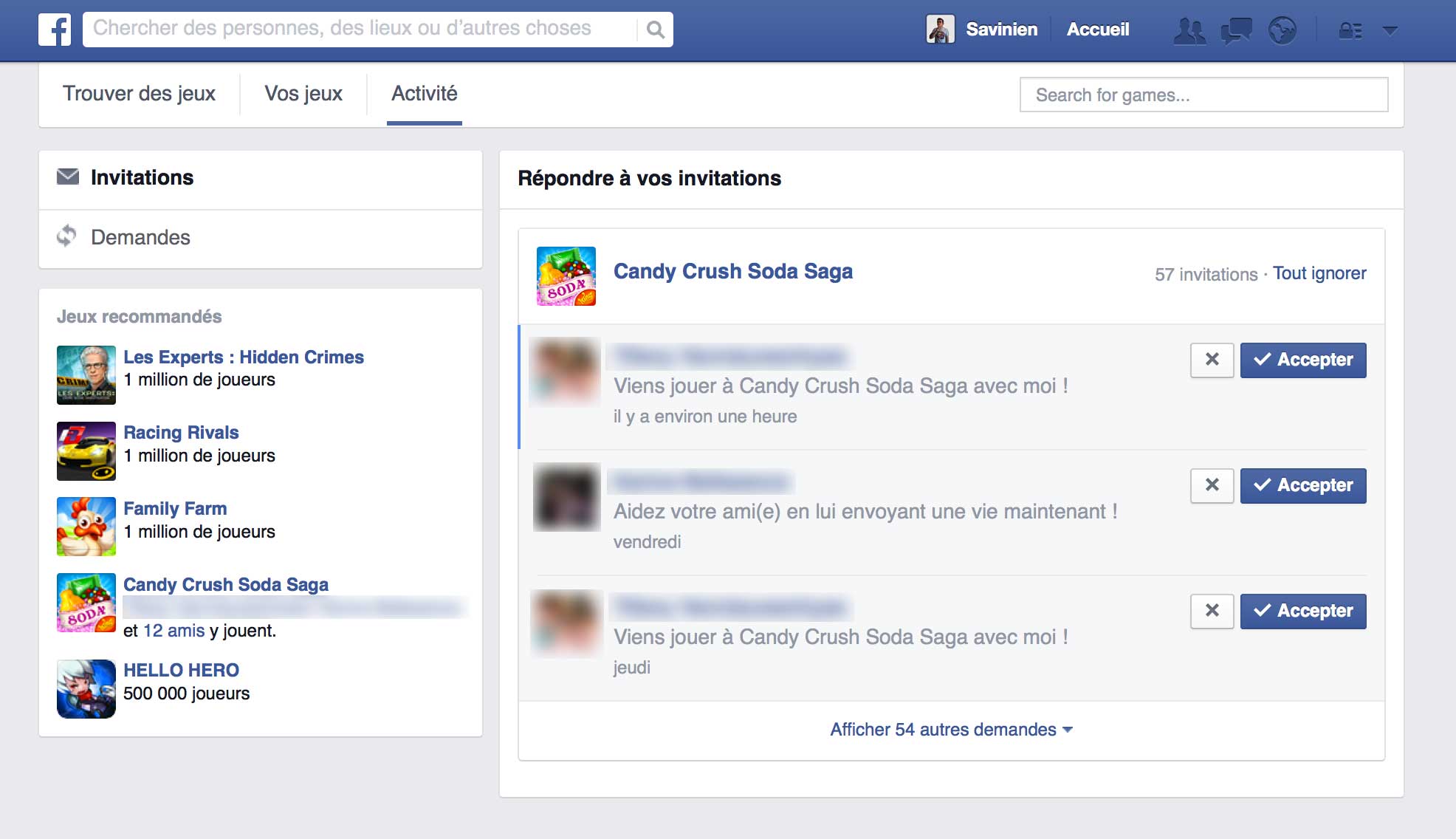The width and height of the screenshot is (1456, 839).
Task: Open friend requests icon
Action: [x=1189, y=30]
